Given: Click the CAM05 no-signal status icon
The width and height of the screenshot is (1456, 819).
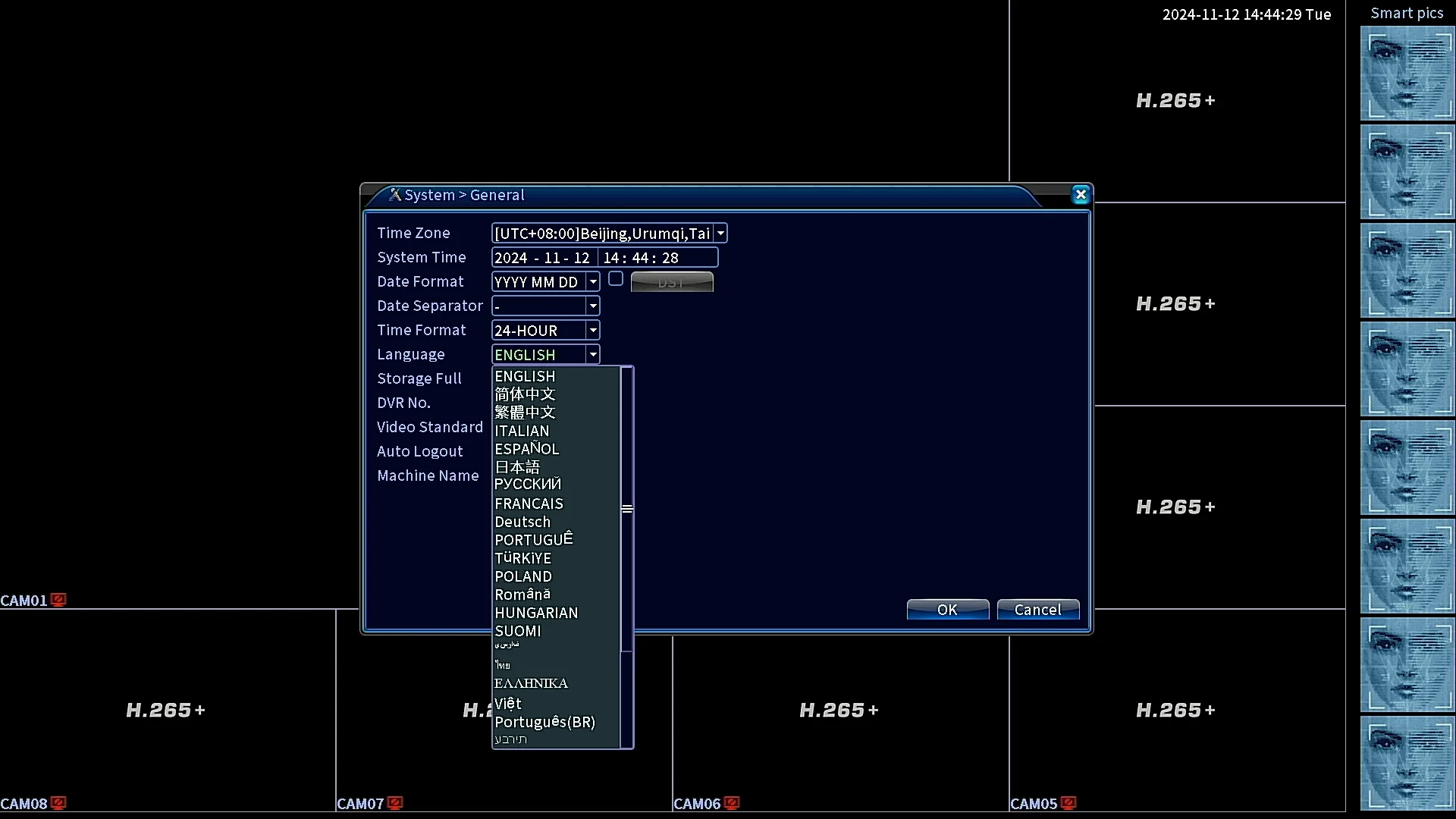Looking at the screenshot, I should [1068, 803].
